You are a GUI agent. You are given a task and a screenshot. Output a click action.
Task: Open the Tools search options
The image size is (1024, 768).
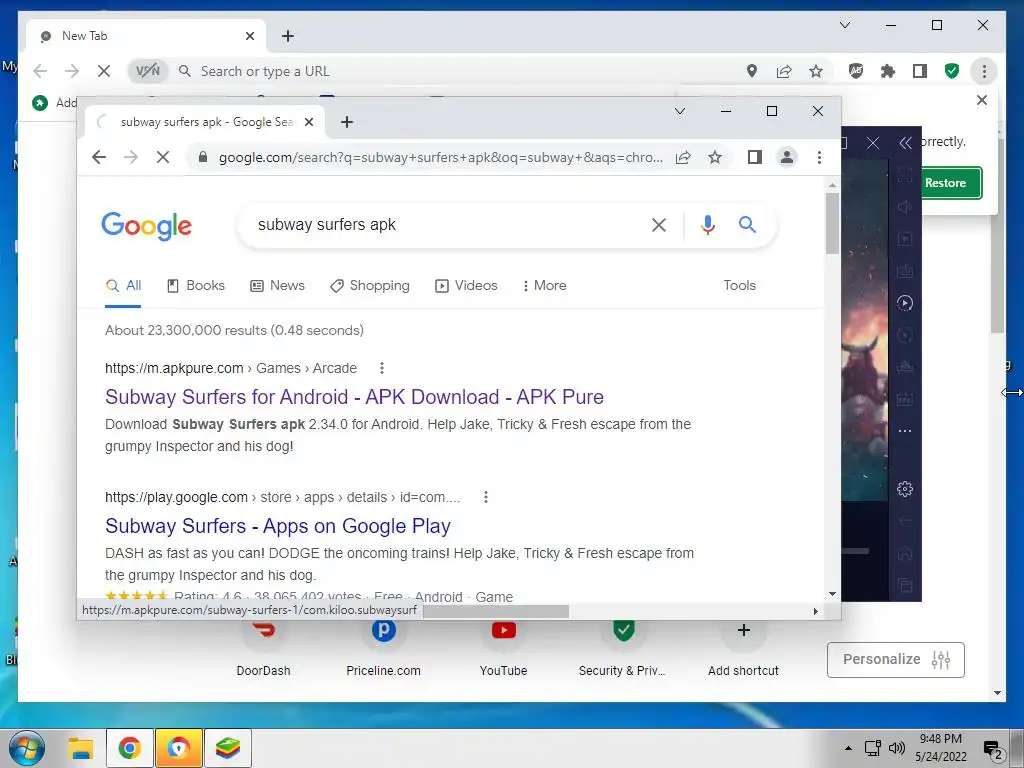[739, 285]
